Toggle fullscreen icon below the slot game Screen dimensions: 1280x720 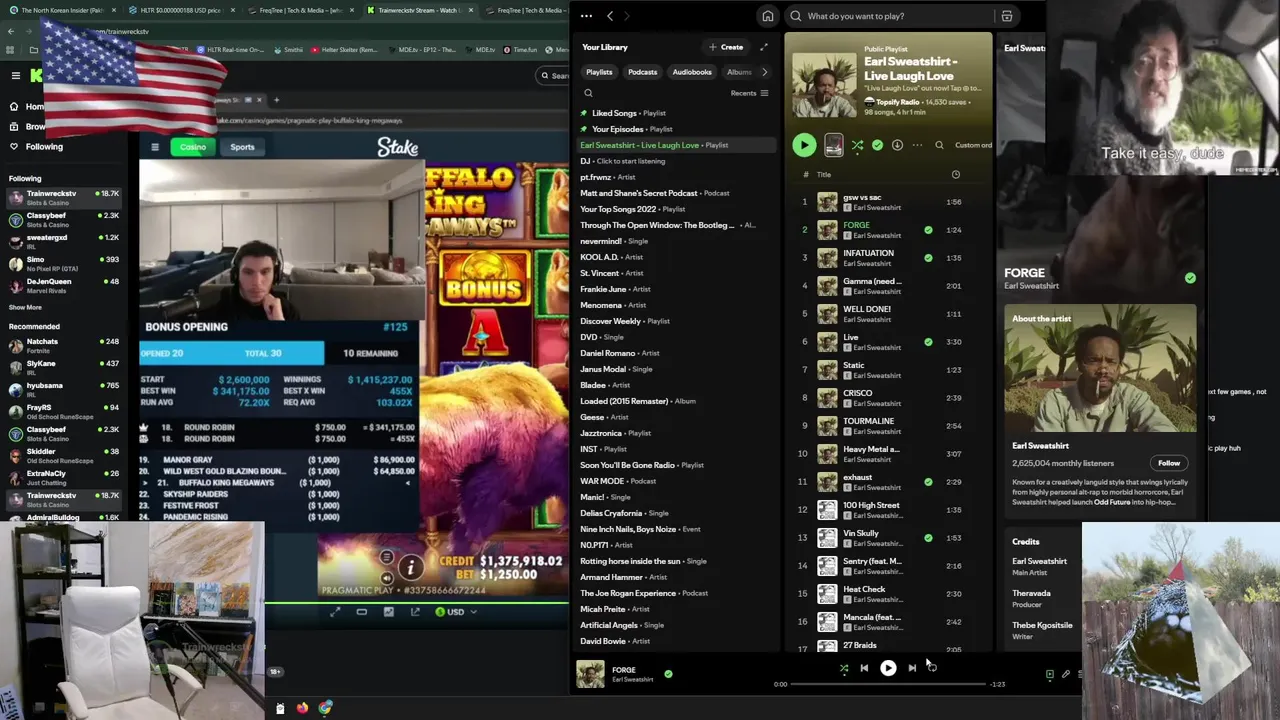point(335,612)
